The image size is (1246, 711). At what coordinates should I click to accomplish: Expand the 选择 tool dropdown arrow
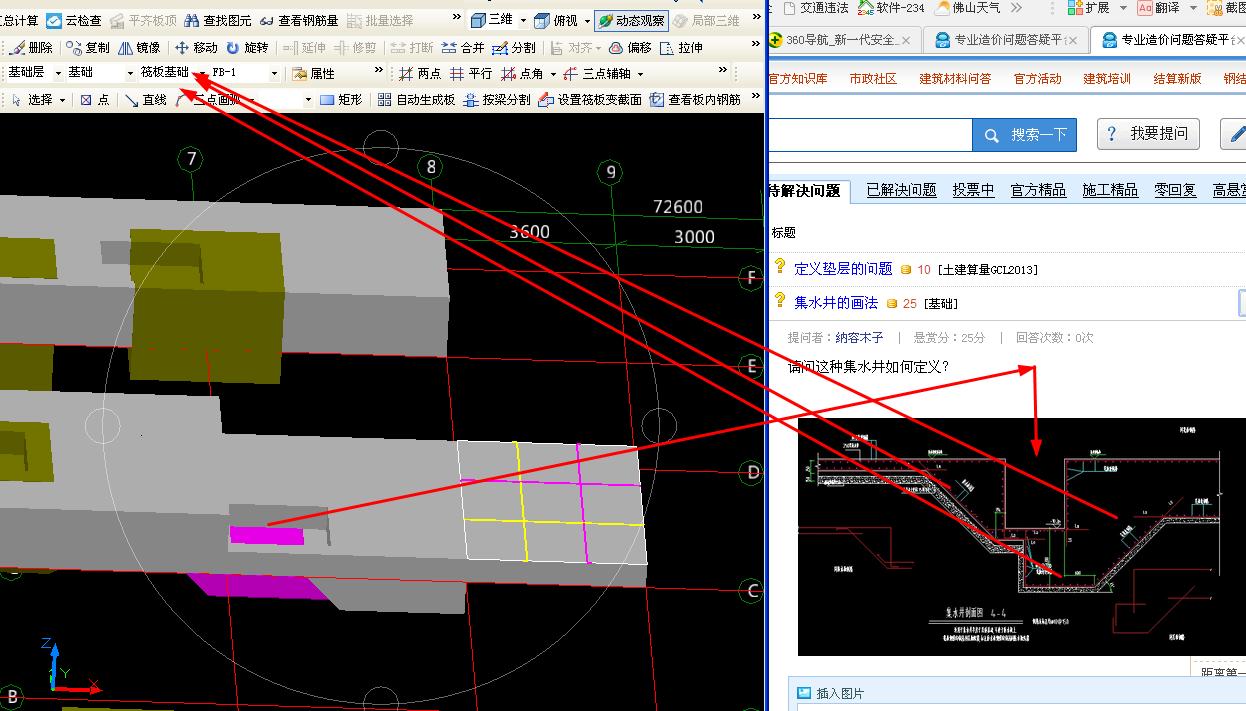tap(62, 100)
